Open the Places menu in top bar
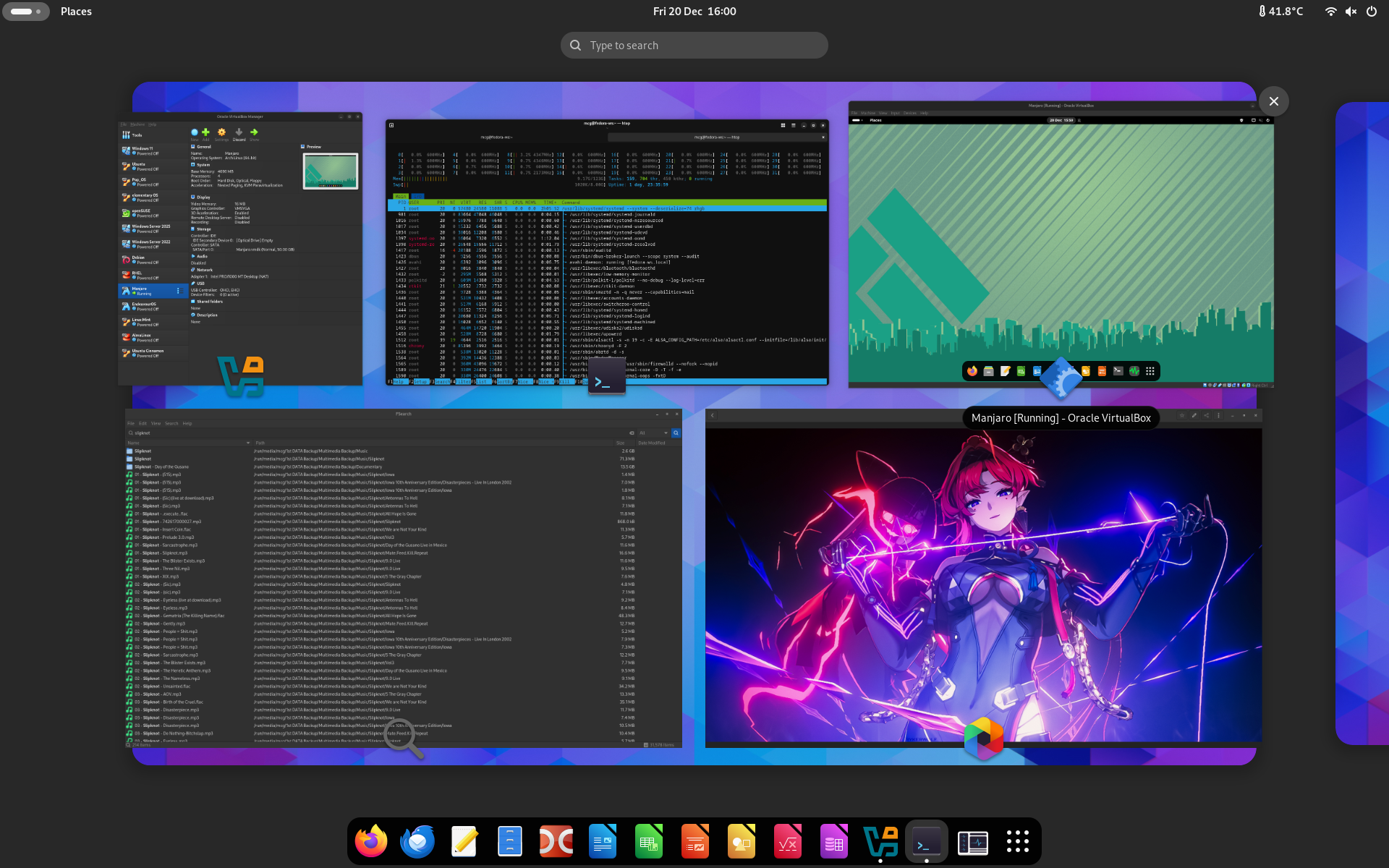This screenshot has height=868, width=1389. (x=76, y=12)
